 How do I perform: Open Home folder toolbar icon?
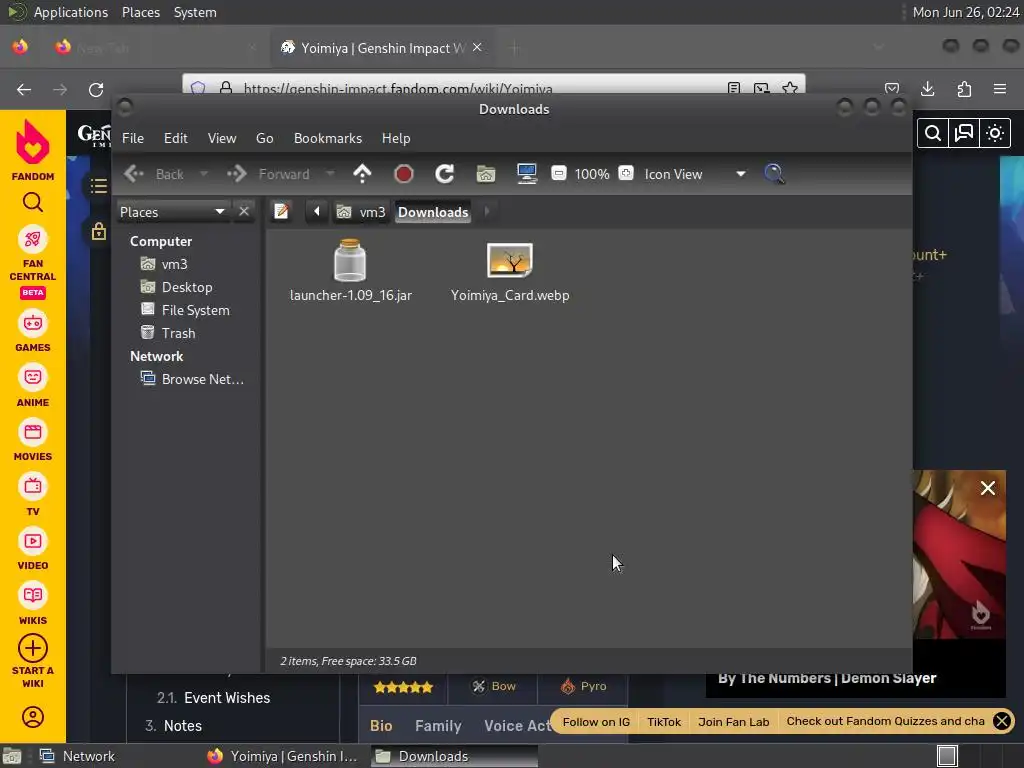pos(485,174)
